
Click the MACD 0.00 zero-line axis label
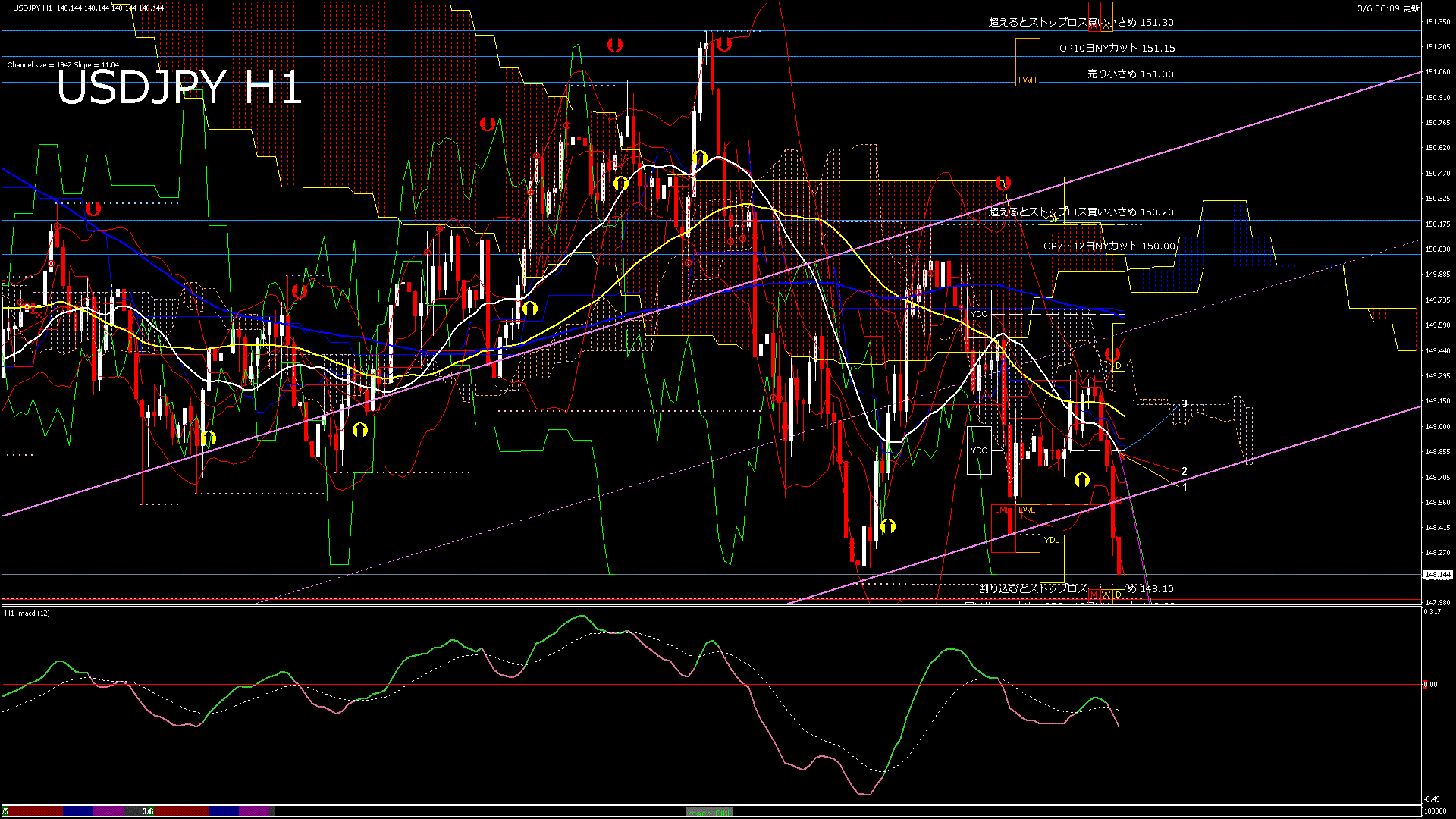[x=1430, y=685]
